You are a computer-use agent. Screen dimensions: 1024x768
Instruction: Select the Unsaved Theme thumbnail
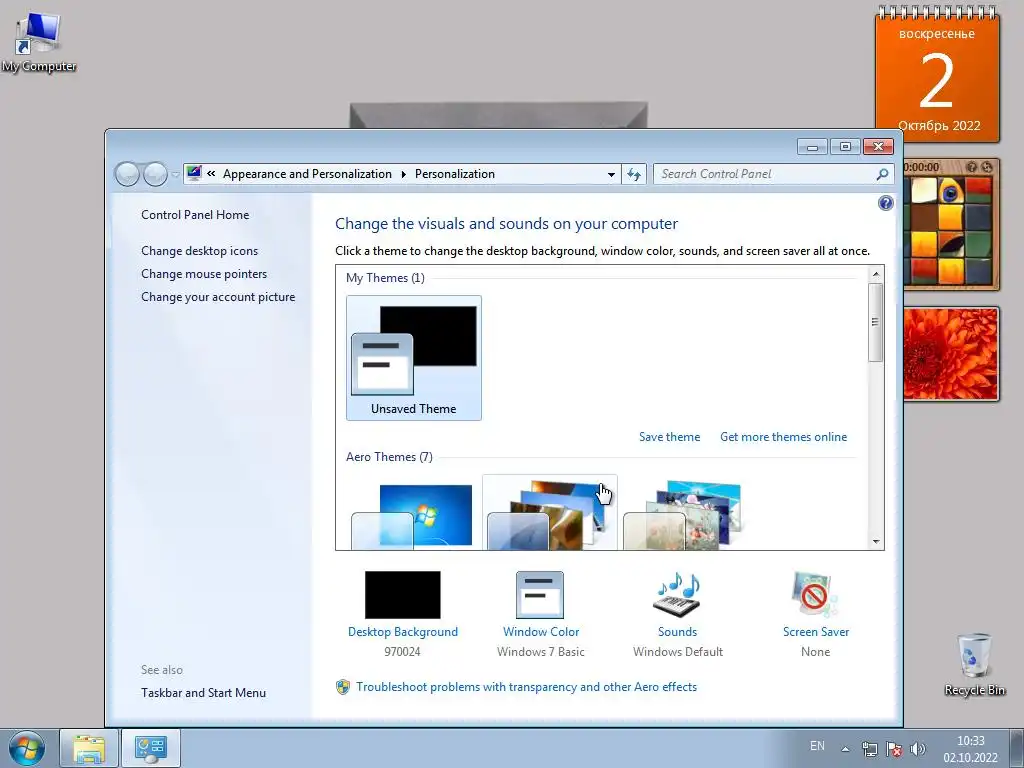click(414, 358)
